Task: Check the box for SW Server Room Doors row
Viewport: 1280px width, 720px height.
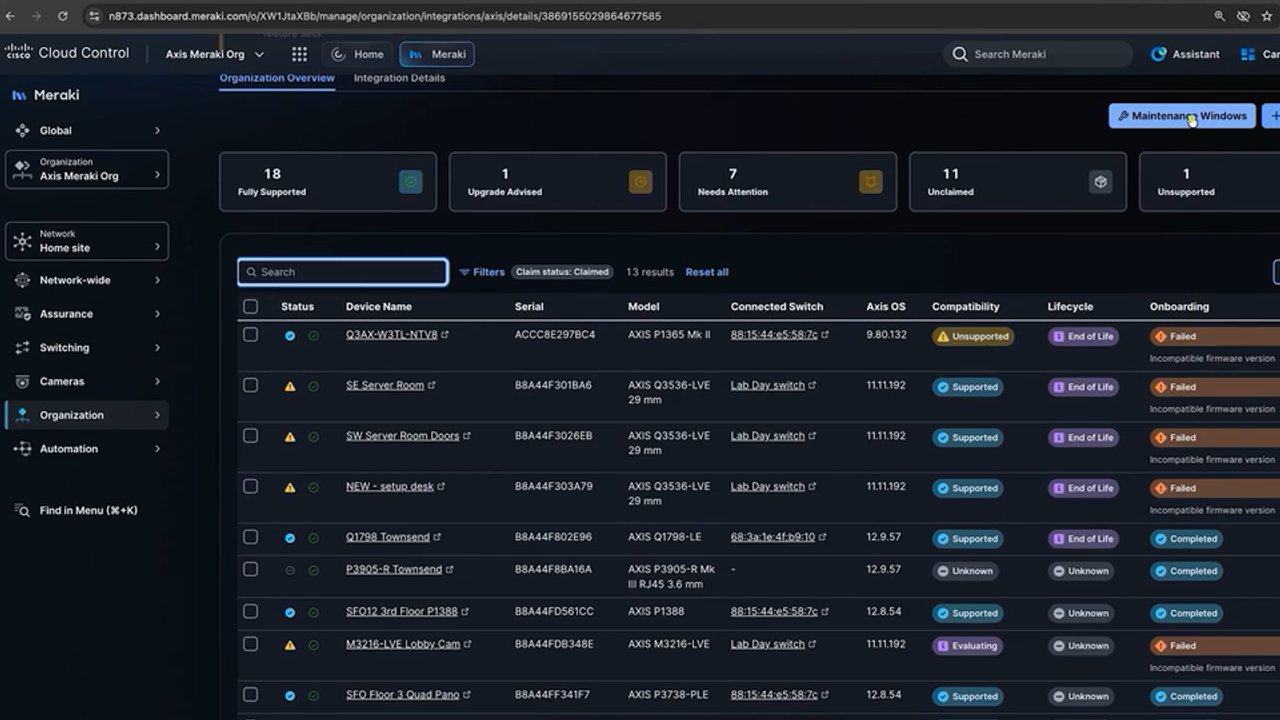Action: 250,436
